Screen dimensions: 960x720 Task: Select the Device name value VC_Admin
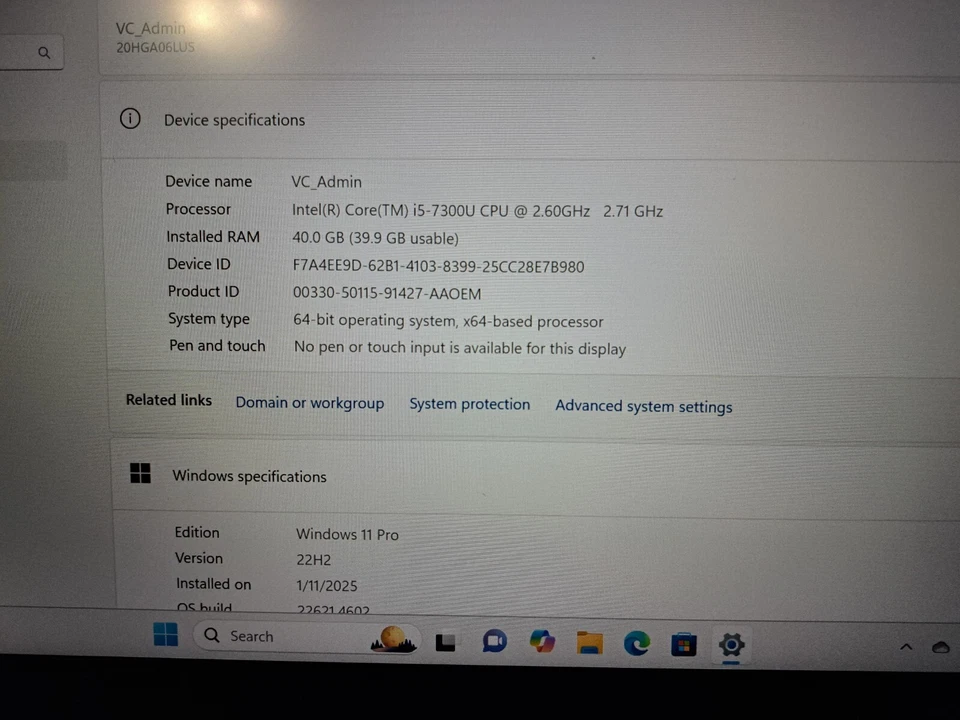click(326, 182)
